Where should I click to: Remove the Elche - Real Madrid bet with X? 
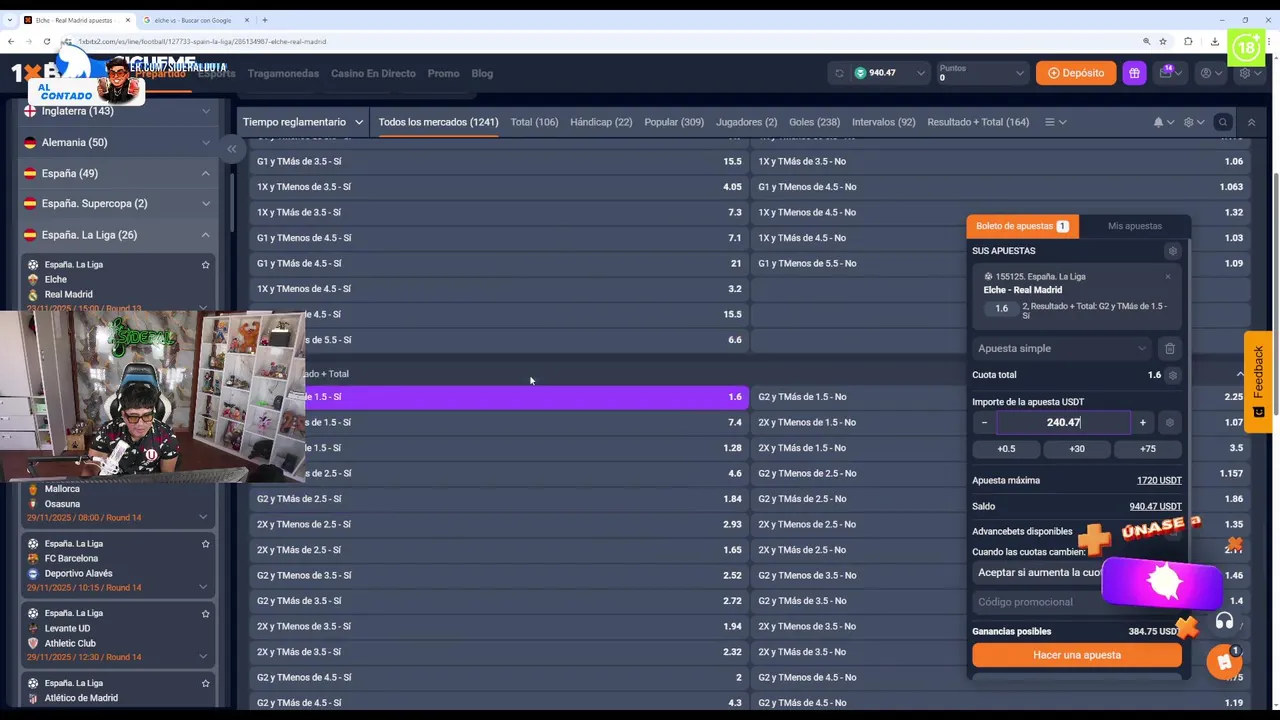pos(1167,277)
